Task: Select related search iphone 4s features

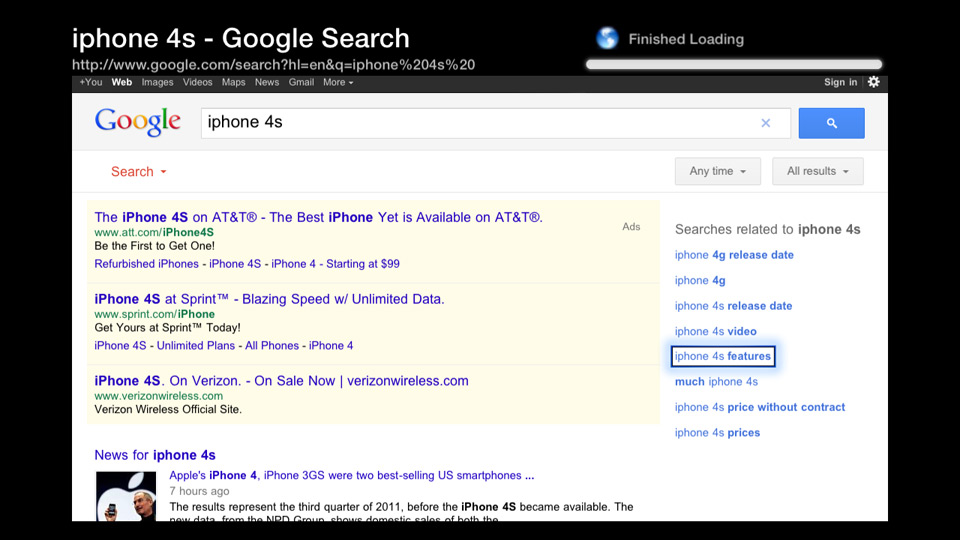Action: (723, 356)
